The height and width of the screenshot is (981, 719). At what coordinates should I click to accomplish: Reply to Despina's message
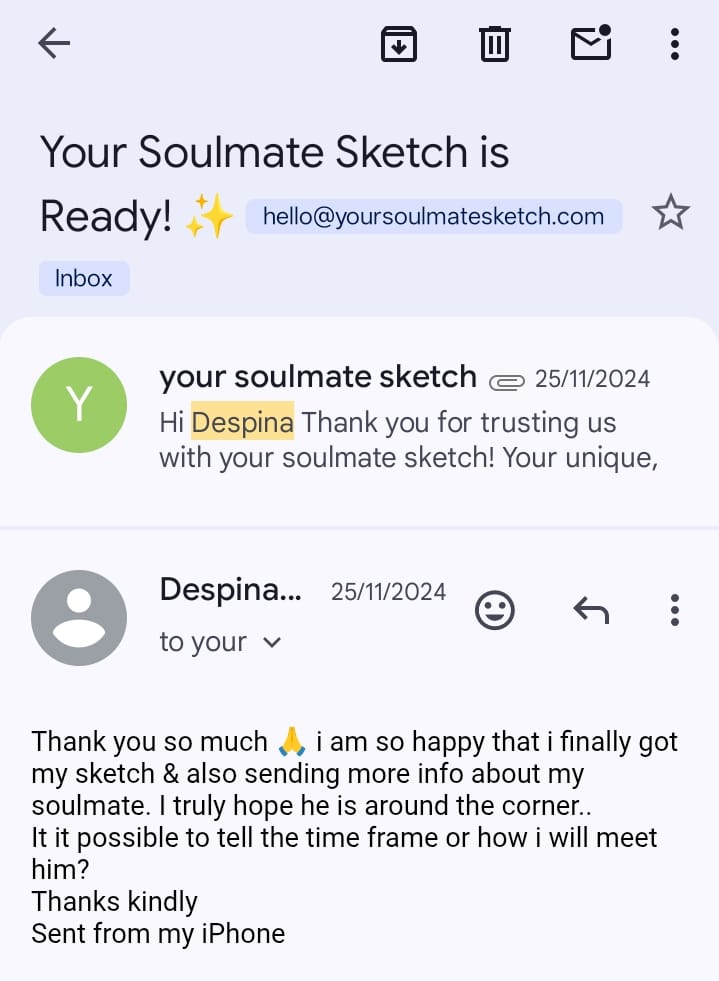click(x=590, y=610)
